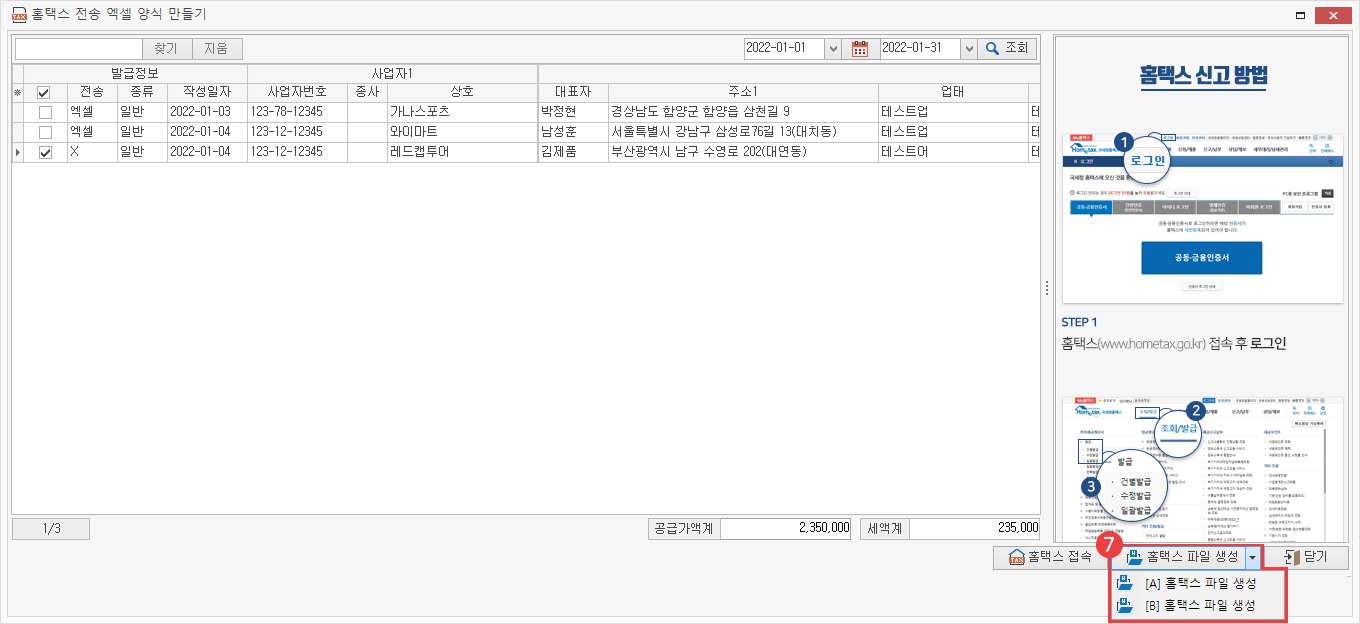Check the box for the 와이마트 row

coord(44,132)
